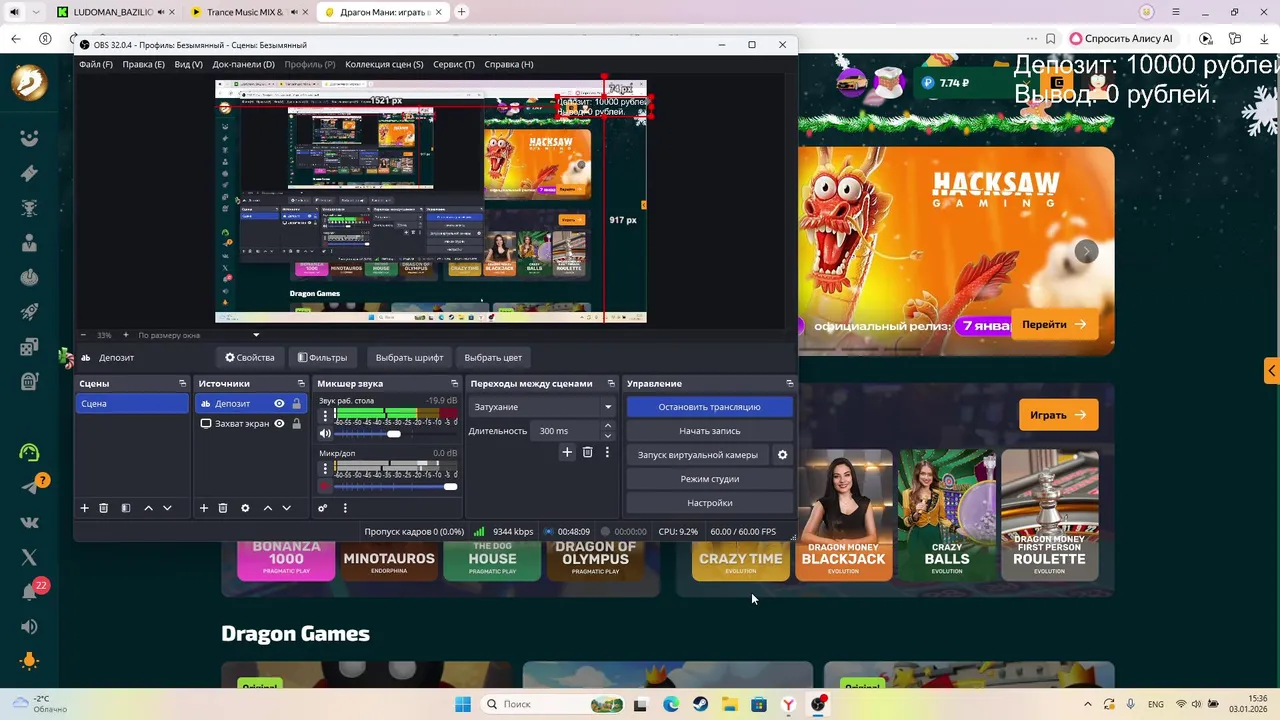Move the scene down with arrow icon

coord(167,508)
